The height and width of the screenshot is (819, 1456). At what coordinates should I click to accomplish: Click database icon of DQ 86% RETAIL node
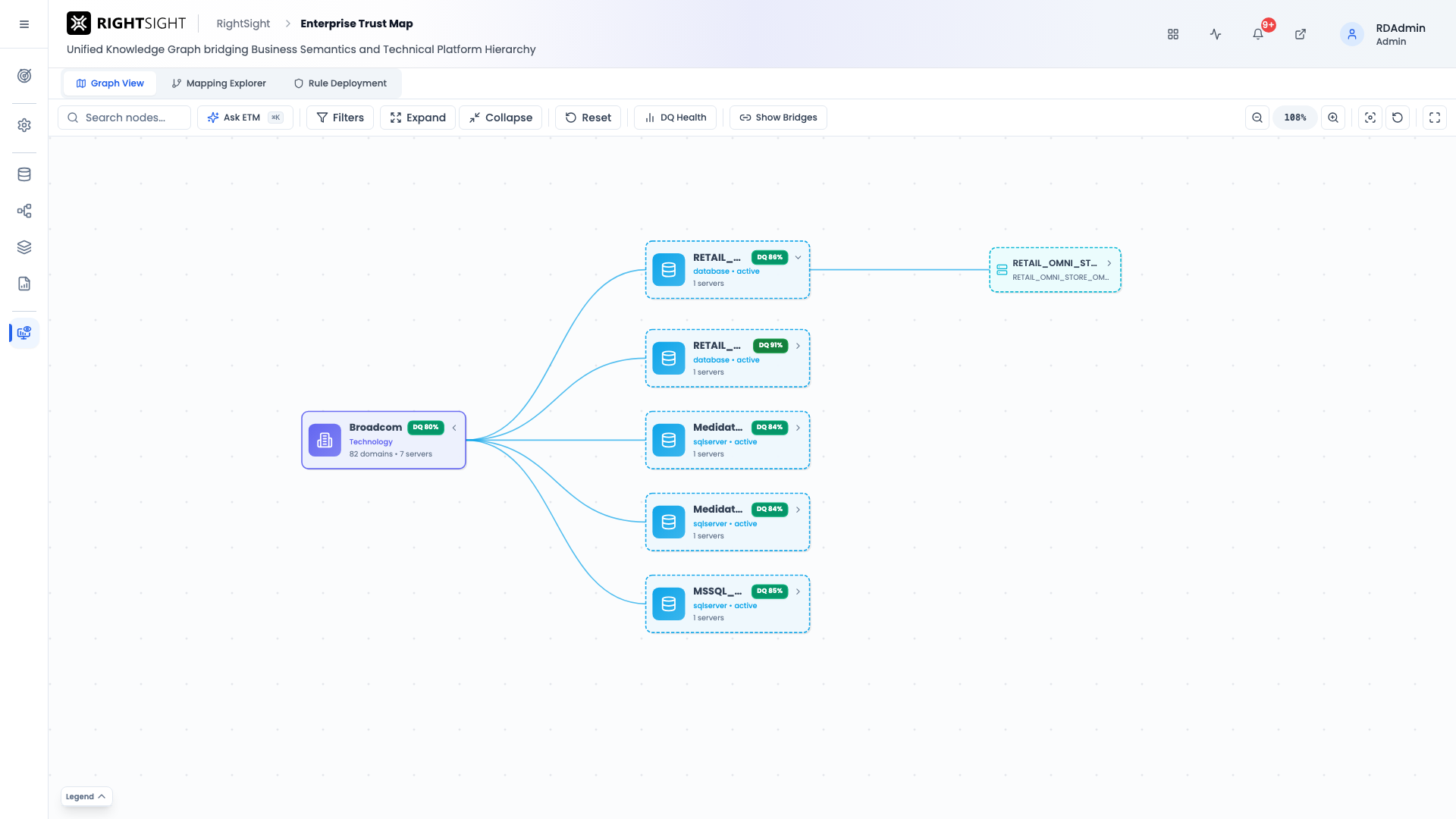click(669, 270)
